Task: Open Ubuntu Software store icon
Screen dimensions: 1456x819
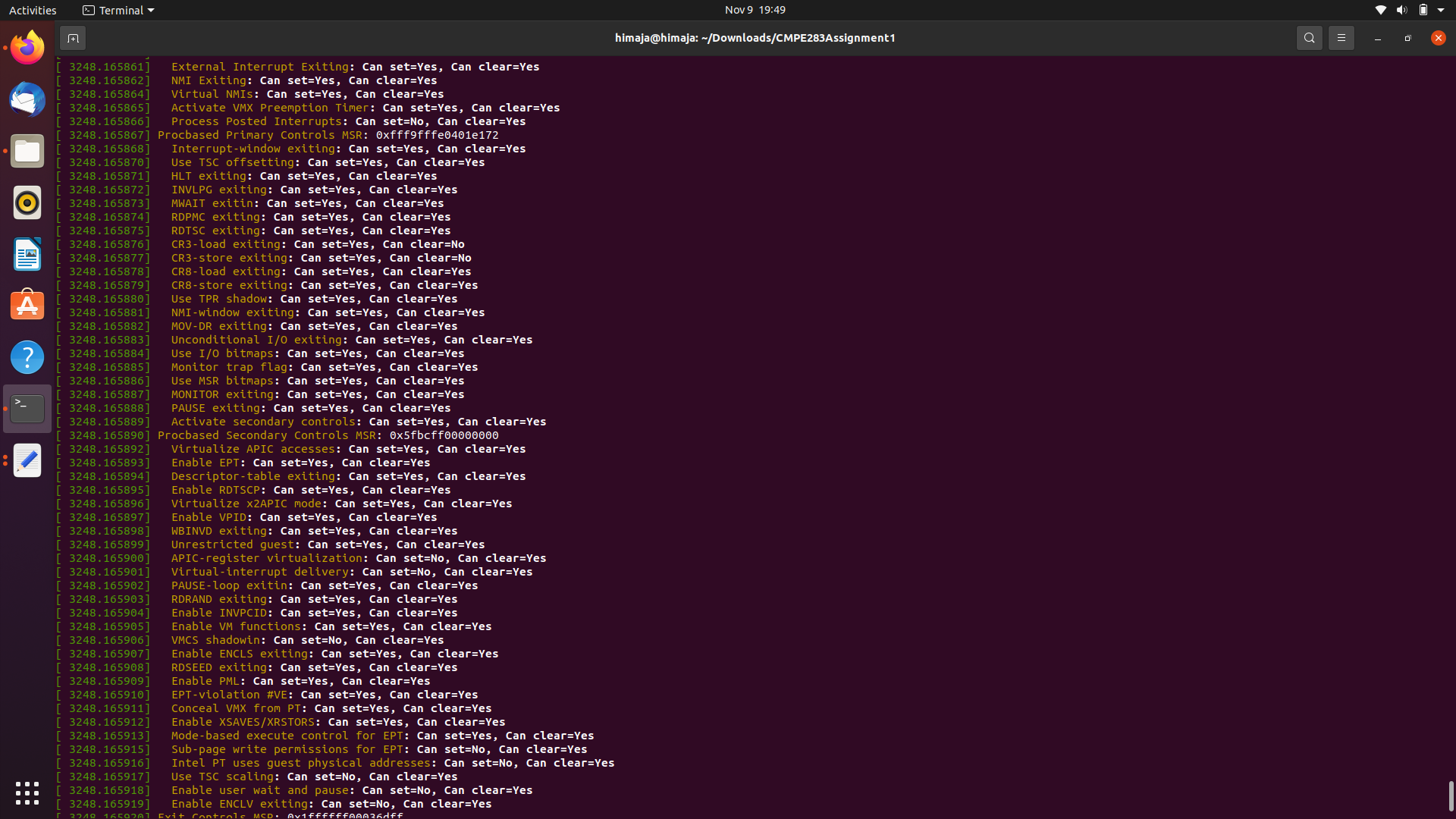Action: pos(27,306)
